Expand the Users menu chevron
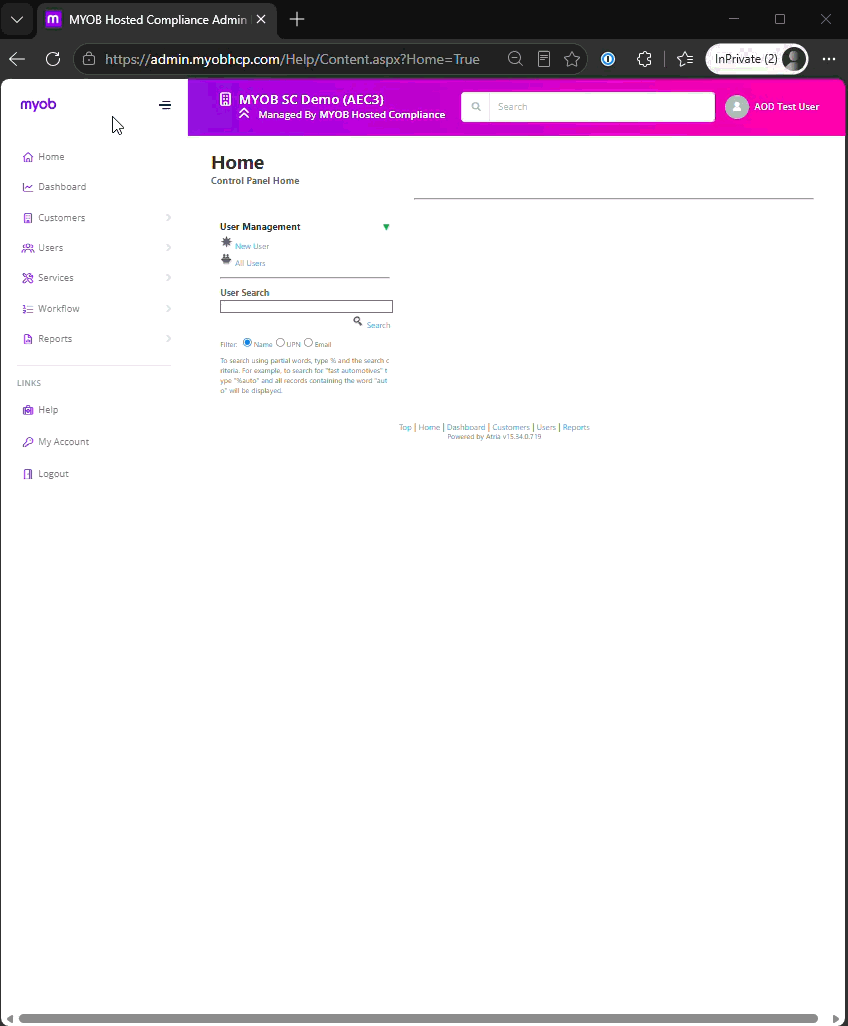The width and height of the screenshot is (848, 1026). (168, 248)
